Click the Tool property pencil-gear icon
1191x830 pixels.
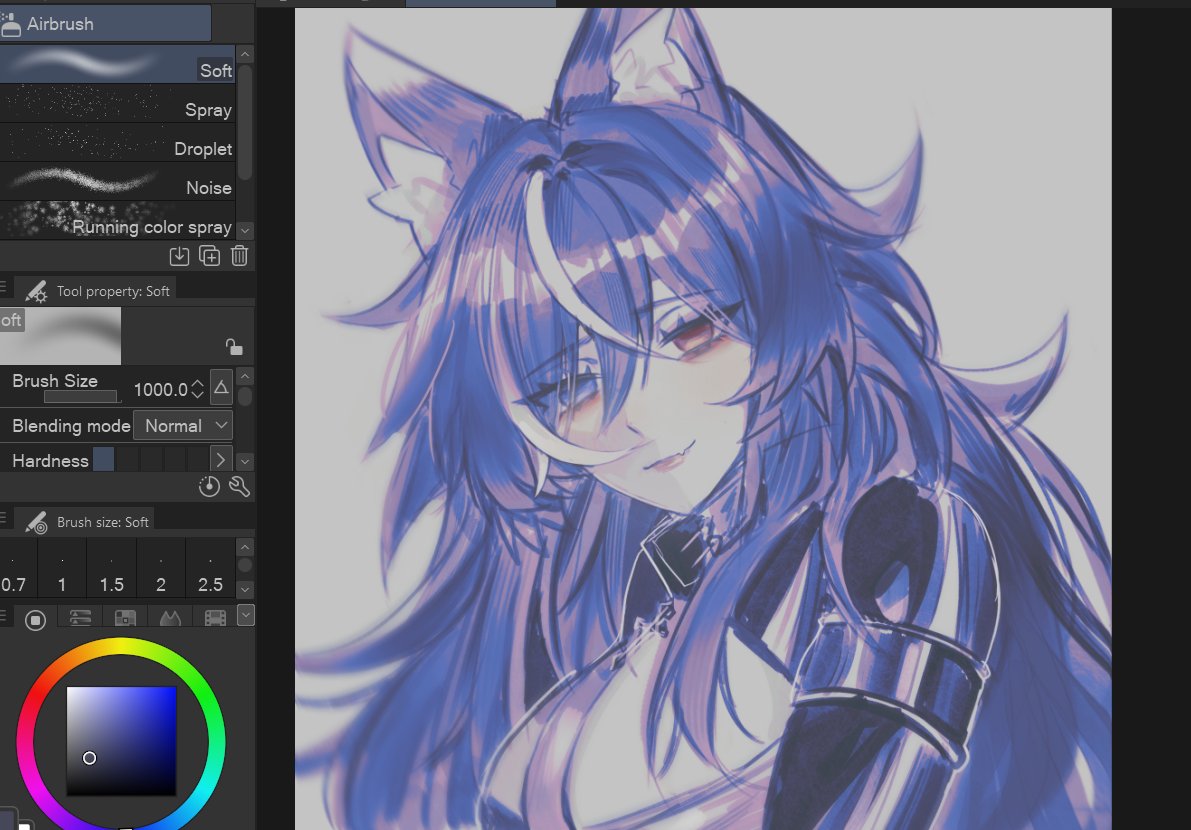pos(36,291)
